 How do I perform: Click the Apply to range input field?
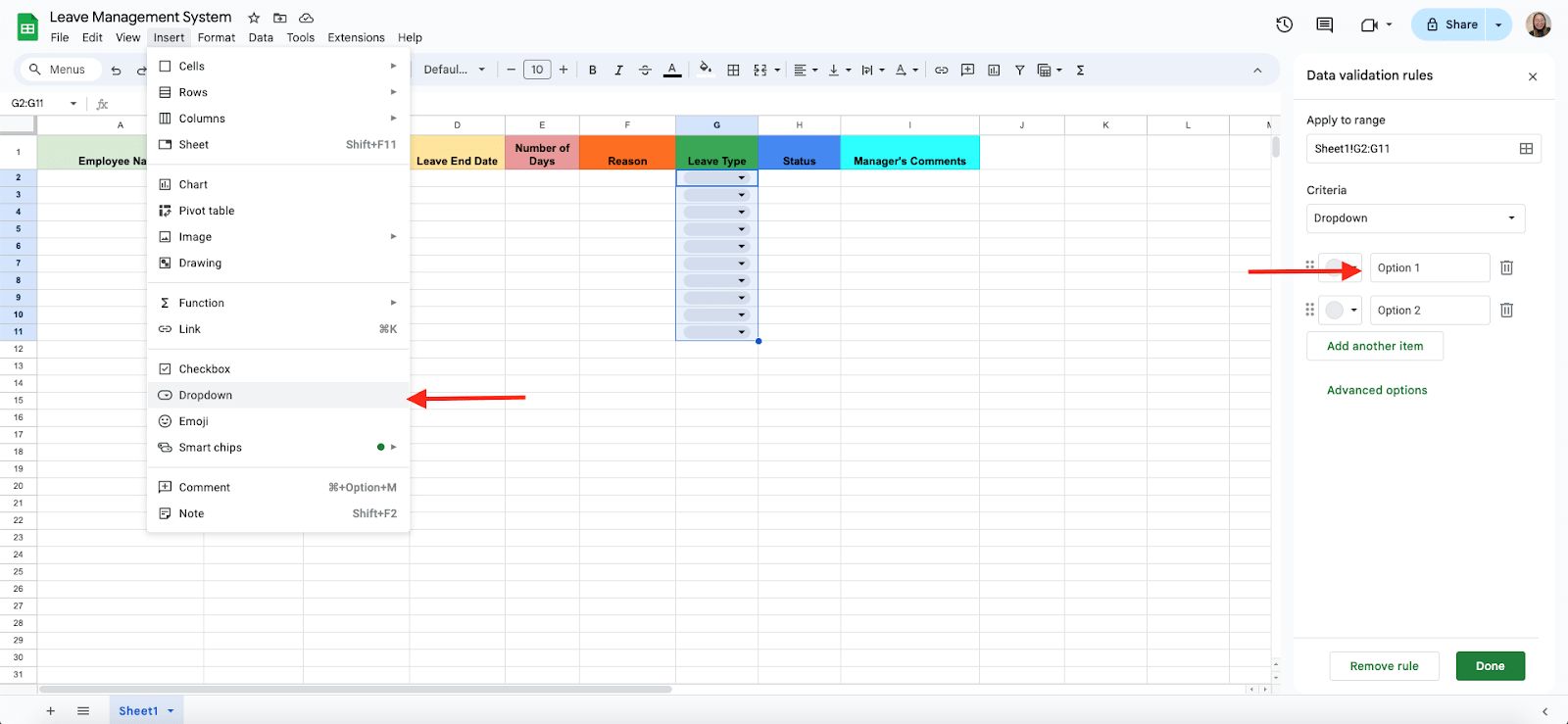pos(1411,148)
